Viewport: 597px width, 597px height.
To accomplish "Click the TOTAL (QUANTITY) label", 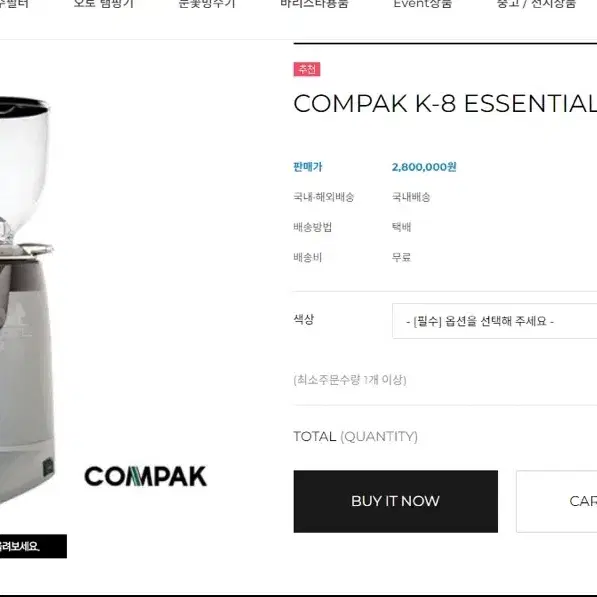I will (x=356, y=436).
